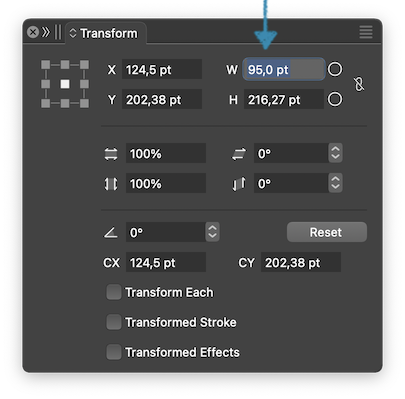Edit the horizontal shear angle field
This screenshot has height=399, width=405.
(291, 153)
